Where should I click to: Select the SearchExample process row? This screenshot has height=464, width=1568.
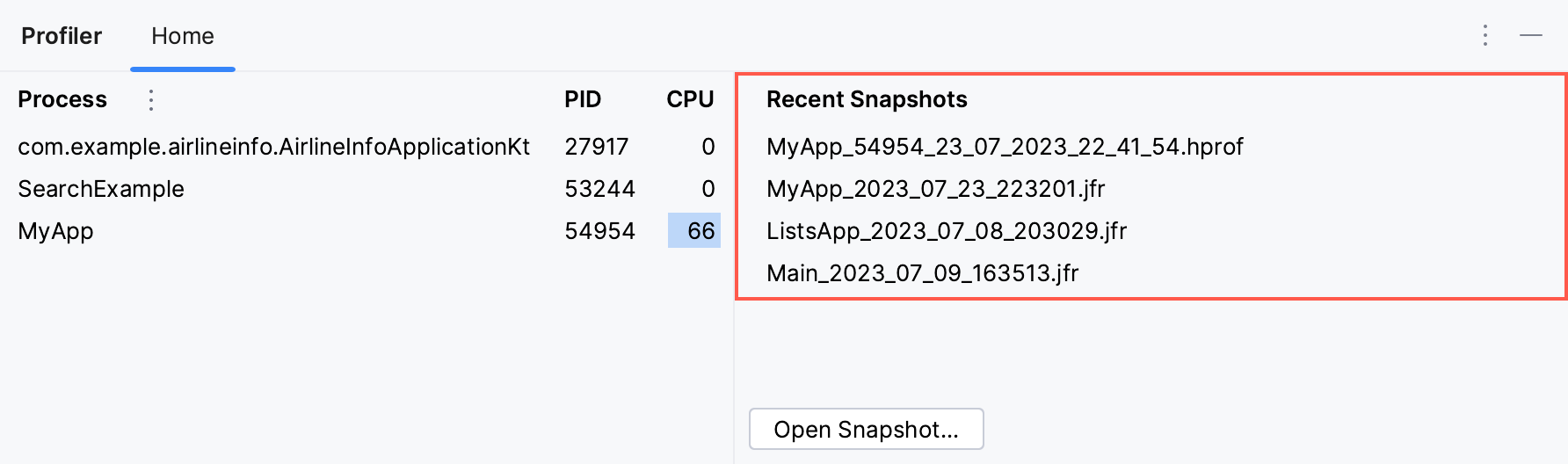coord(101,189)
